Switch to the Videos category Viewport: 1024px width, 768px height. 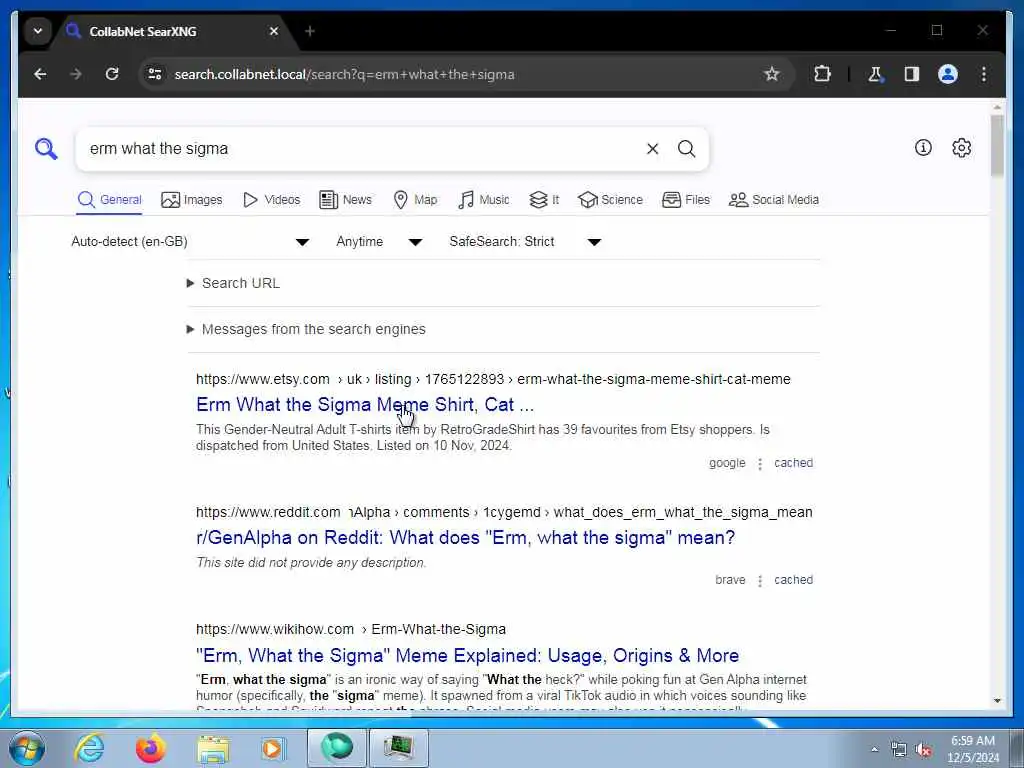[x=271, y=200]
